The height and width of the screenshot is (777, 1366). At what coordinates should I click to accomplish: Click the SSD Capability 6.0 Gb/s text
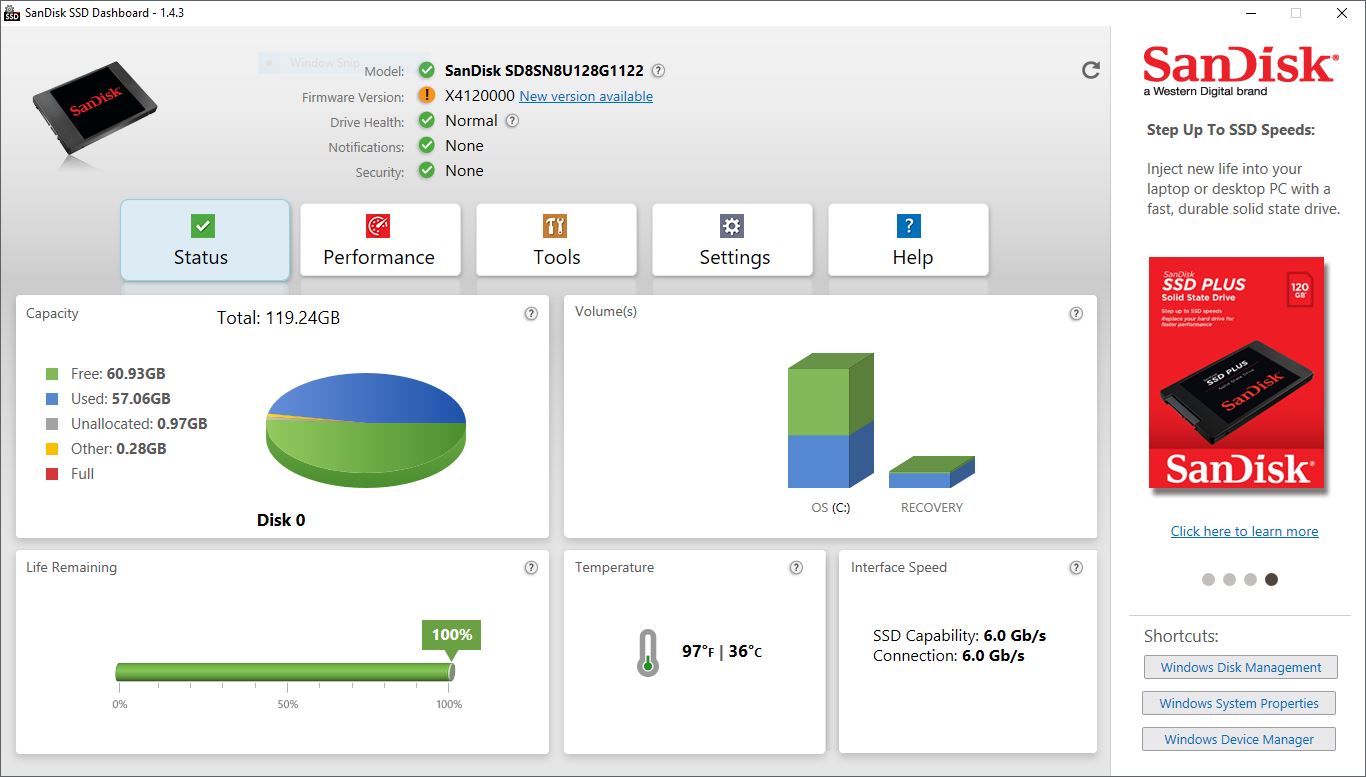(959, 635)
